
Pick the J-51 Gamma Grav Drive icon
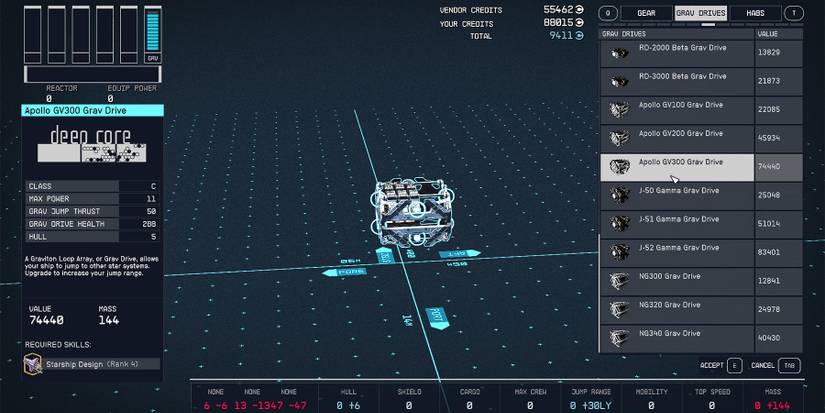tap(619, 224)
